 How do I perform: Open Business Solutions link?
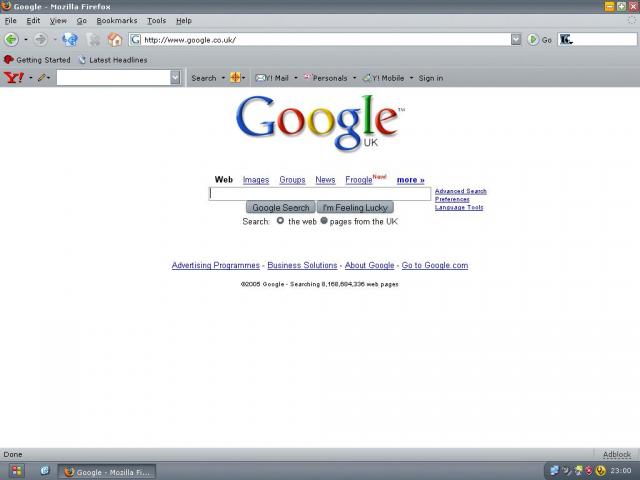302,265
